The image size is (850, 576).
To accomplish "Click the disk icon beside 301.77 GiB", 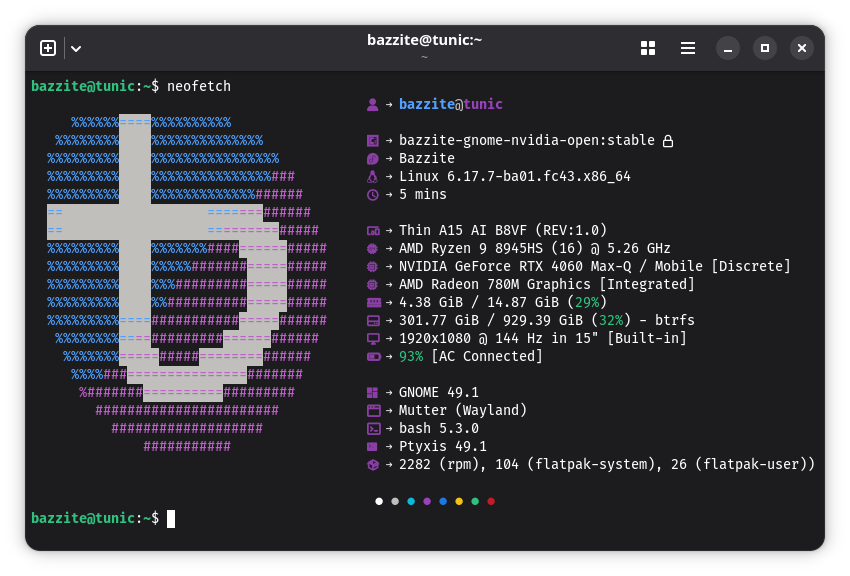I will 373,320.
